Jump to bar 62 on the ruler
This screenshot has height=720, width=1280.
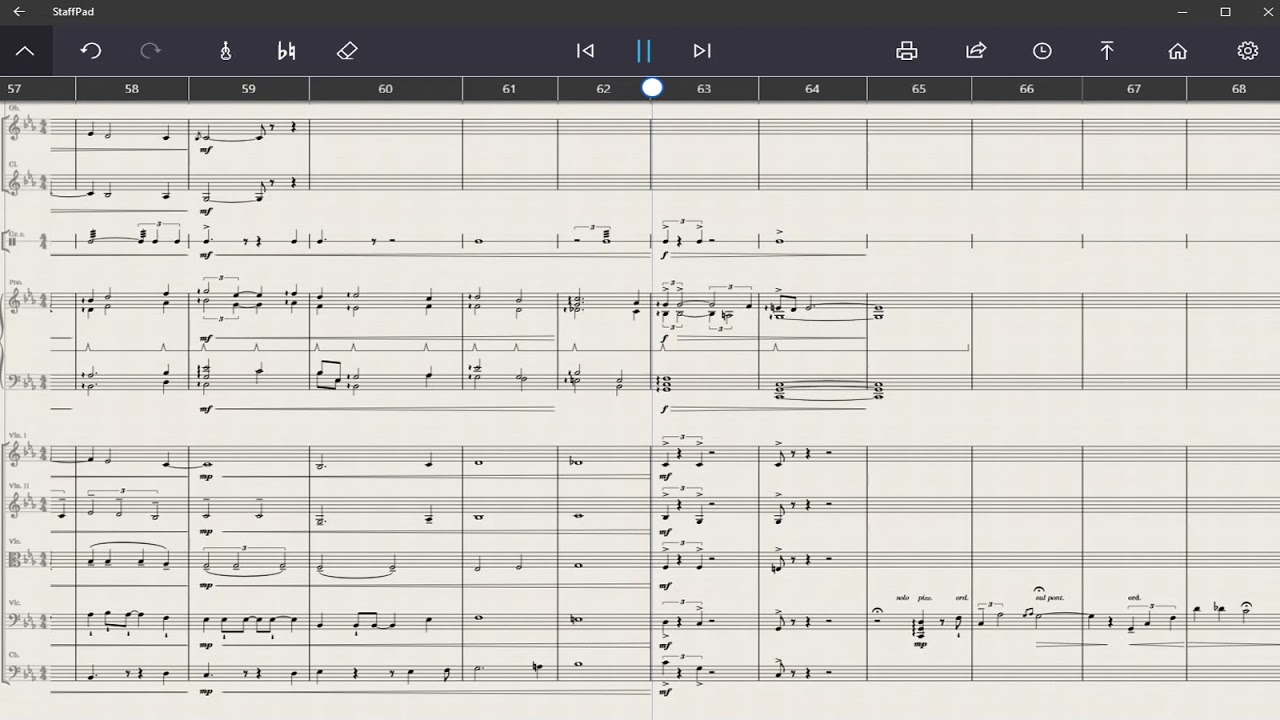click(x=603, y=89)
